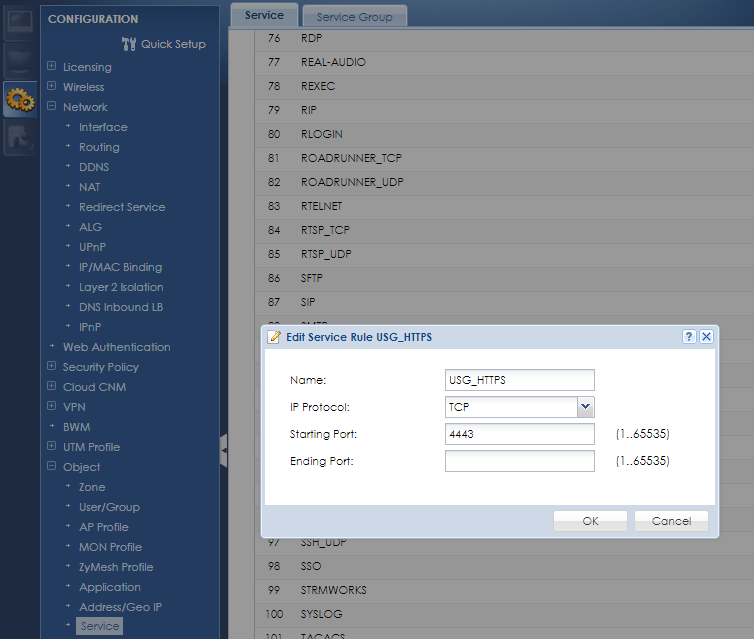Click the Quick Setup tools icon
Viewport: 754px width, 639px height.
(x=128, y=44)
